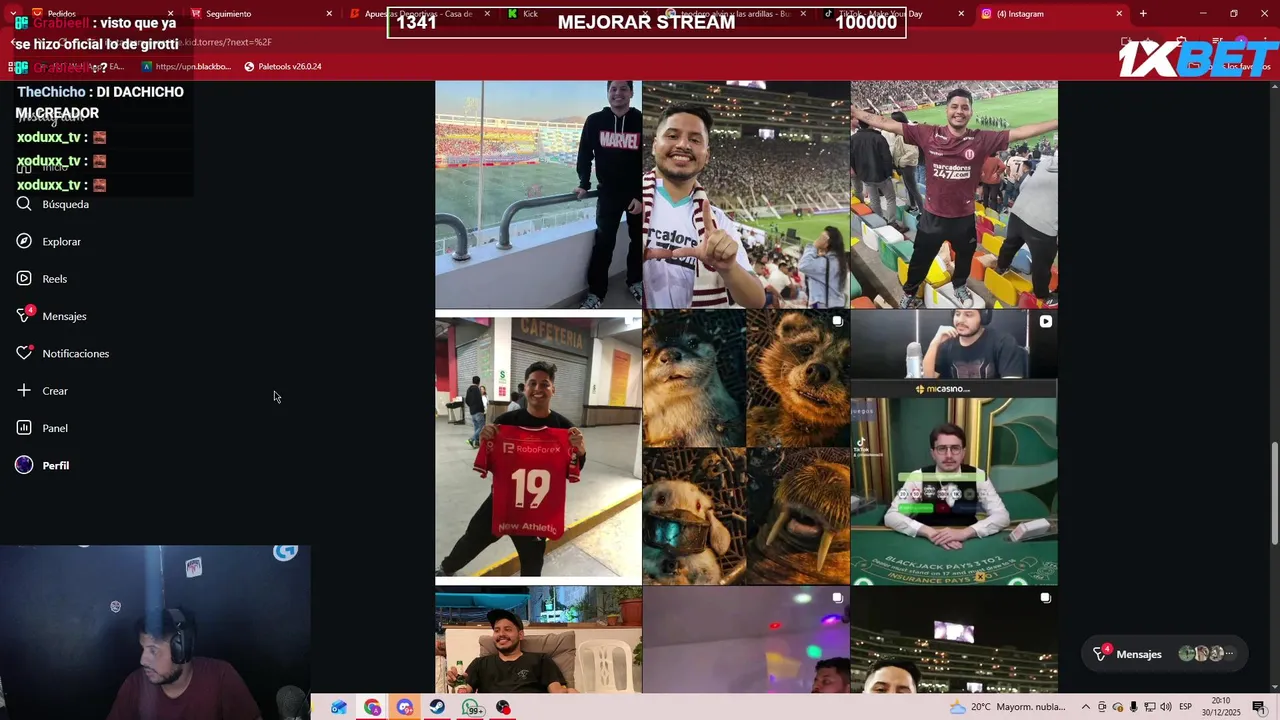Open post of man in Marvel hoodie
The image size is (1280, 720).
click(538, 194)
